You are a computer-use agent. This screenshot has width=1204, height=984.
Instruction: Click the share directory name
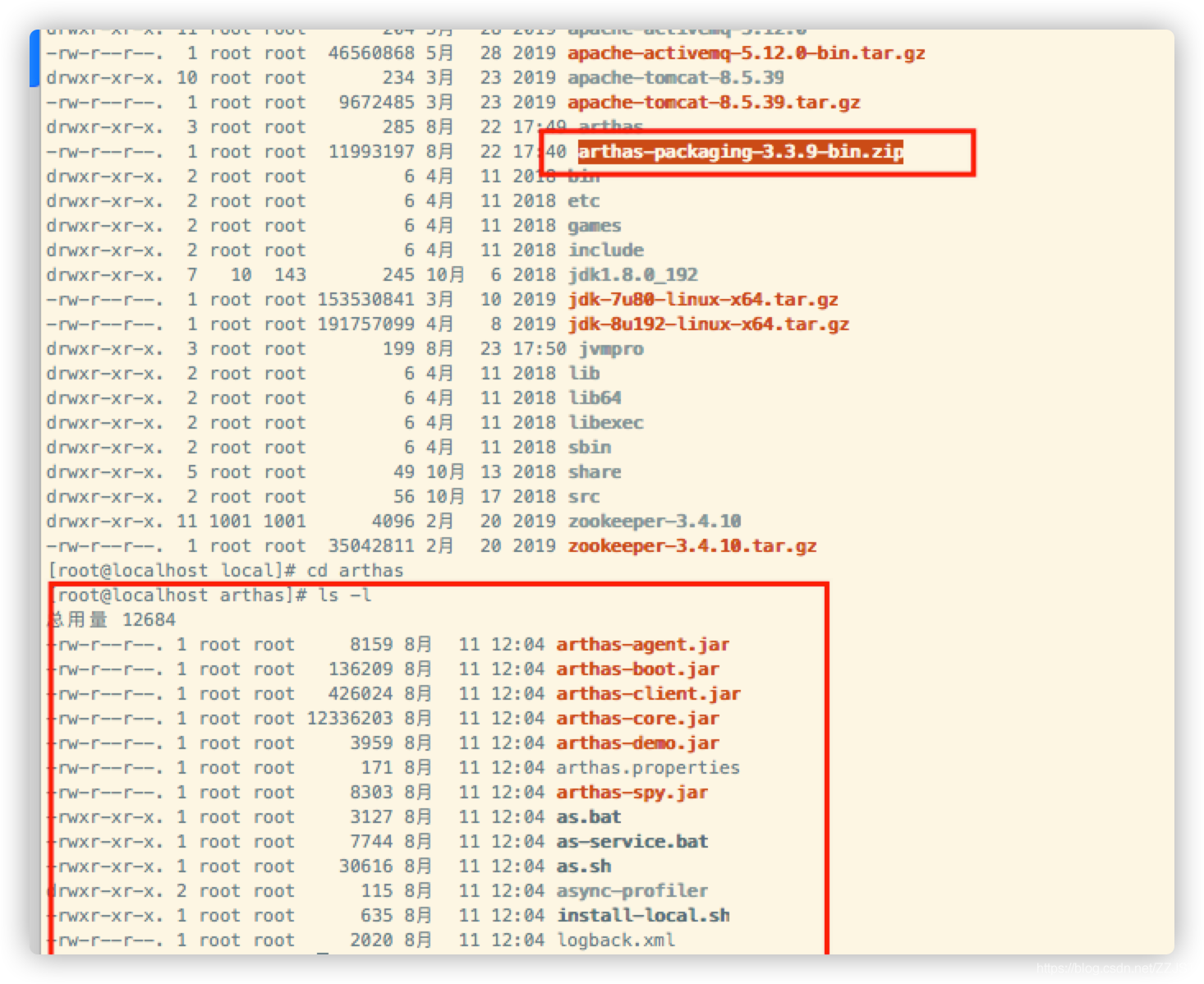click(594, 472)
